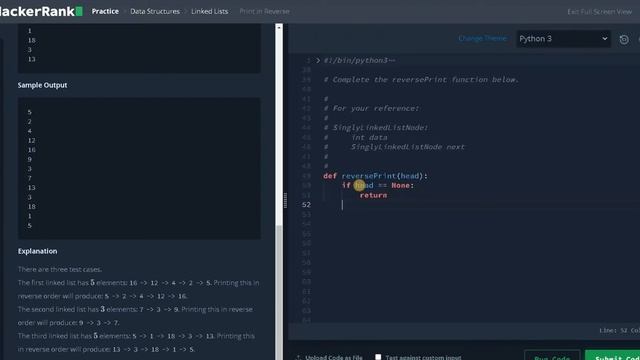This screenshot has height=360, width=640.
Task: Open the Practice breadcrumb link
Action: pyautogui.click(x=105, y=11)
